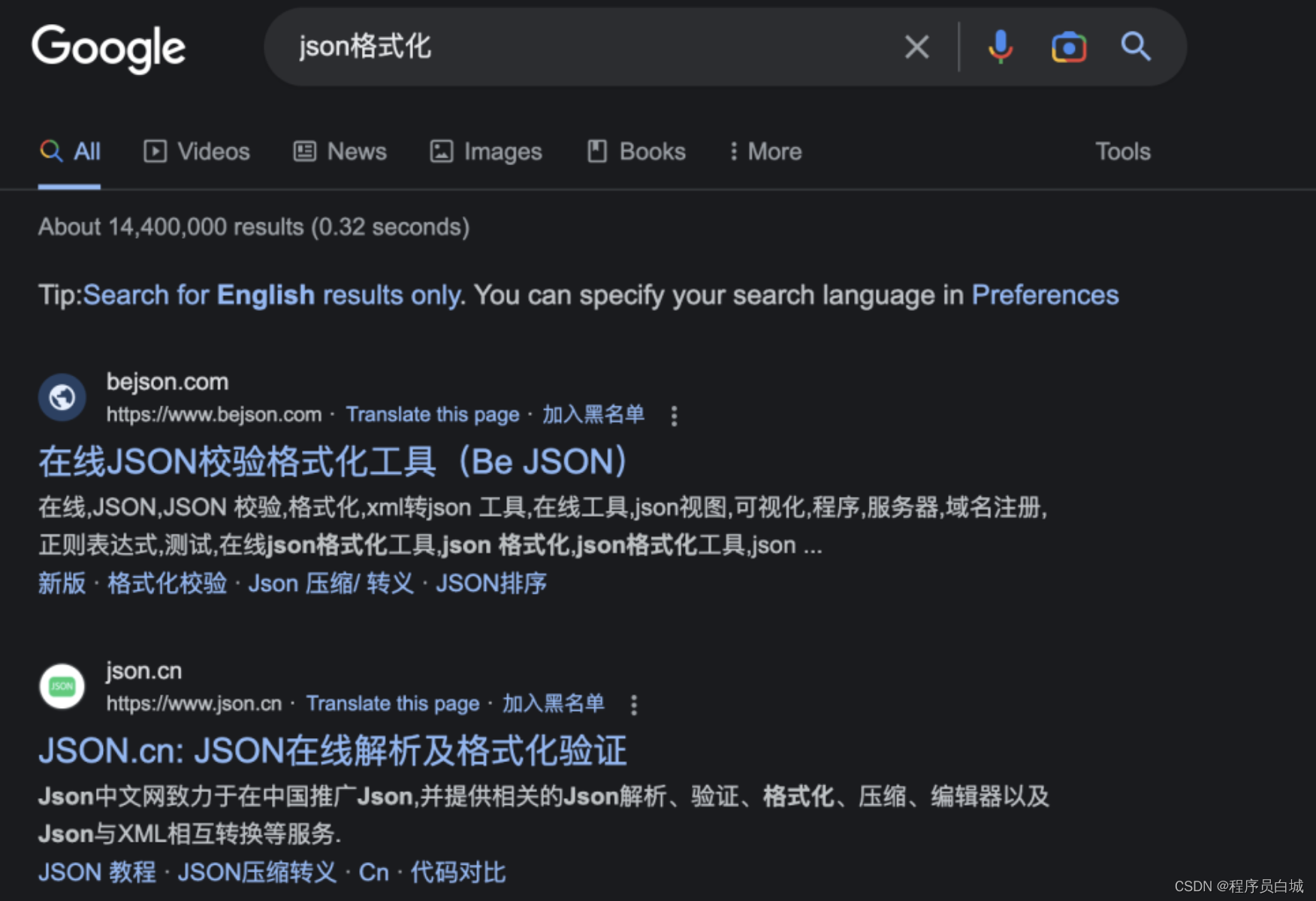
Task: Open the 代码对比 sitelink
Action: [457, 872]
